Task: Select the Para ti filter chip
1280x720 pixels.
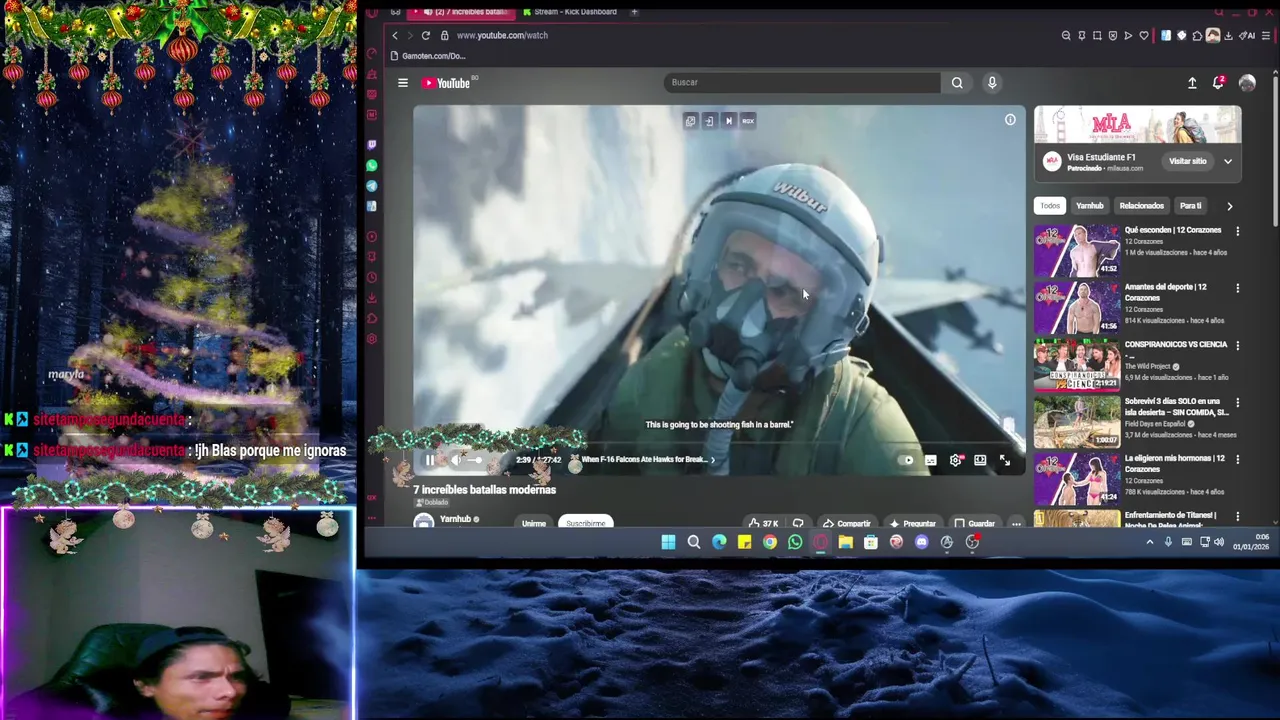Action: (1190, 206)
